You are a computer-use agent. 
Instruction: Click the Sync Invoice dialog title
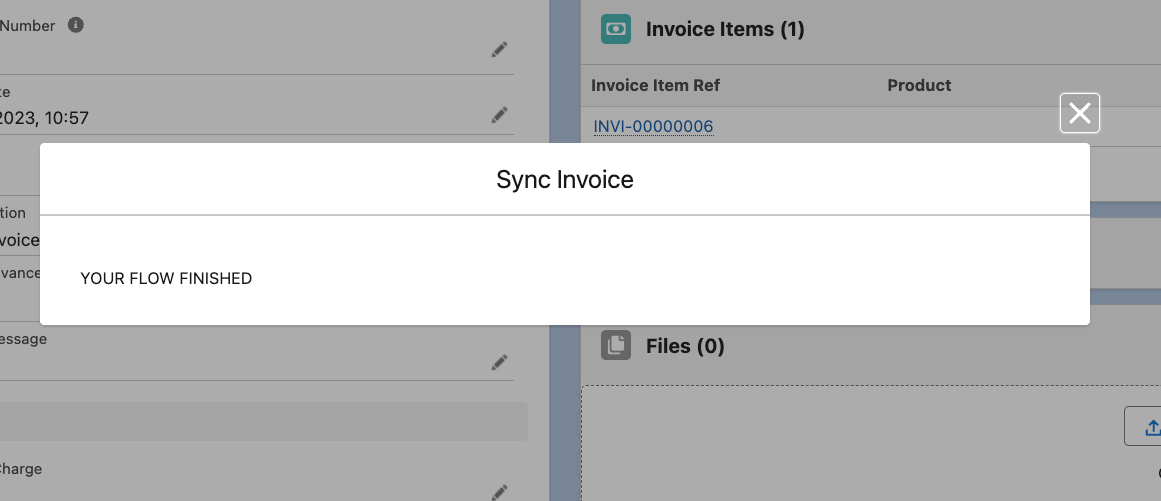pos(565,180)
